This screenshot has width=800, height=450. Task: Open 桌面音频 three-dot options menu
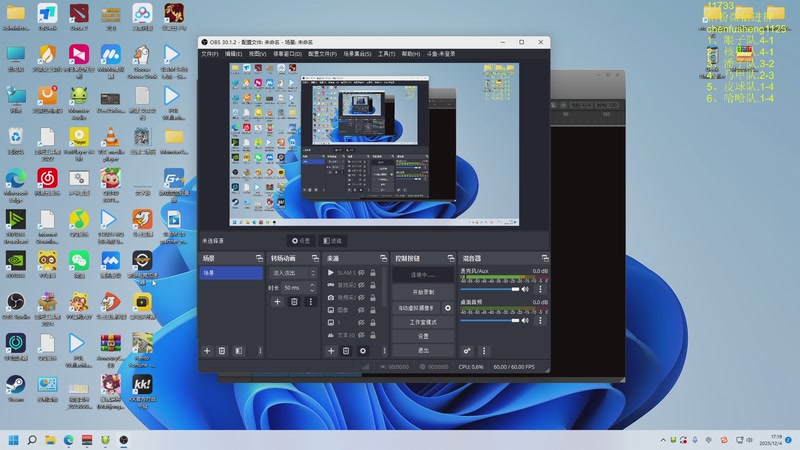tap(541, 320)
